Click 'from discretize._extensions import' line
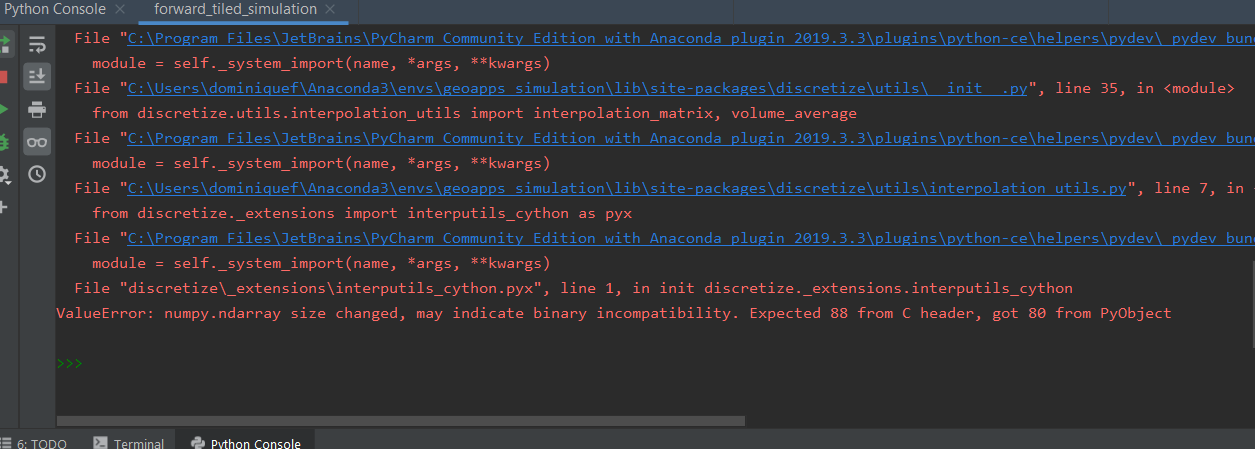Image resolution: width=1255 pixels, height=449 pixels. (x=362, y=213)
